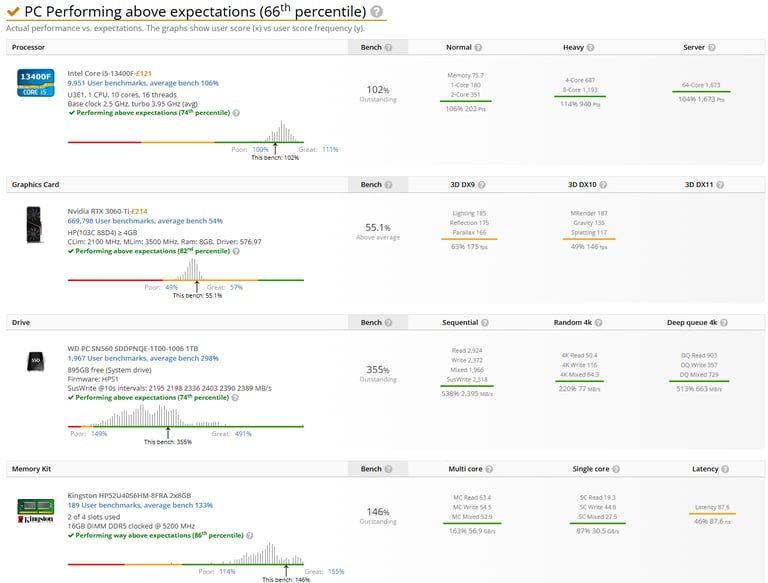The image size is (768, 583).
Task: Click help icon by processor 74th percentile text
Action: [236, 113]
